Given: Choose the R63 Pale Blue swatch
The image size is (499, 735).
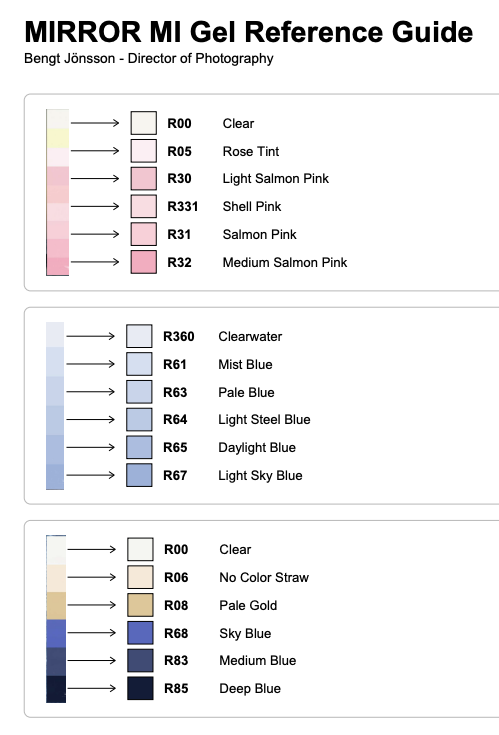Looking at the screenshot, I should pyautogui.click(x=139, y=392).
